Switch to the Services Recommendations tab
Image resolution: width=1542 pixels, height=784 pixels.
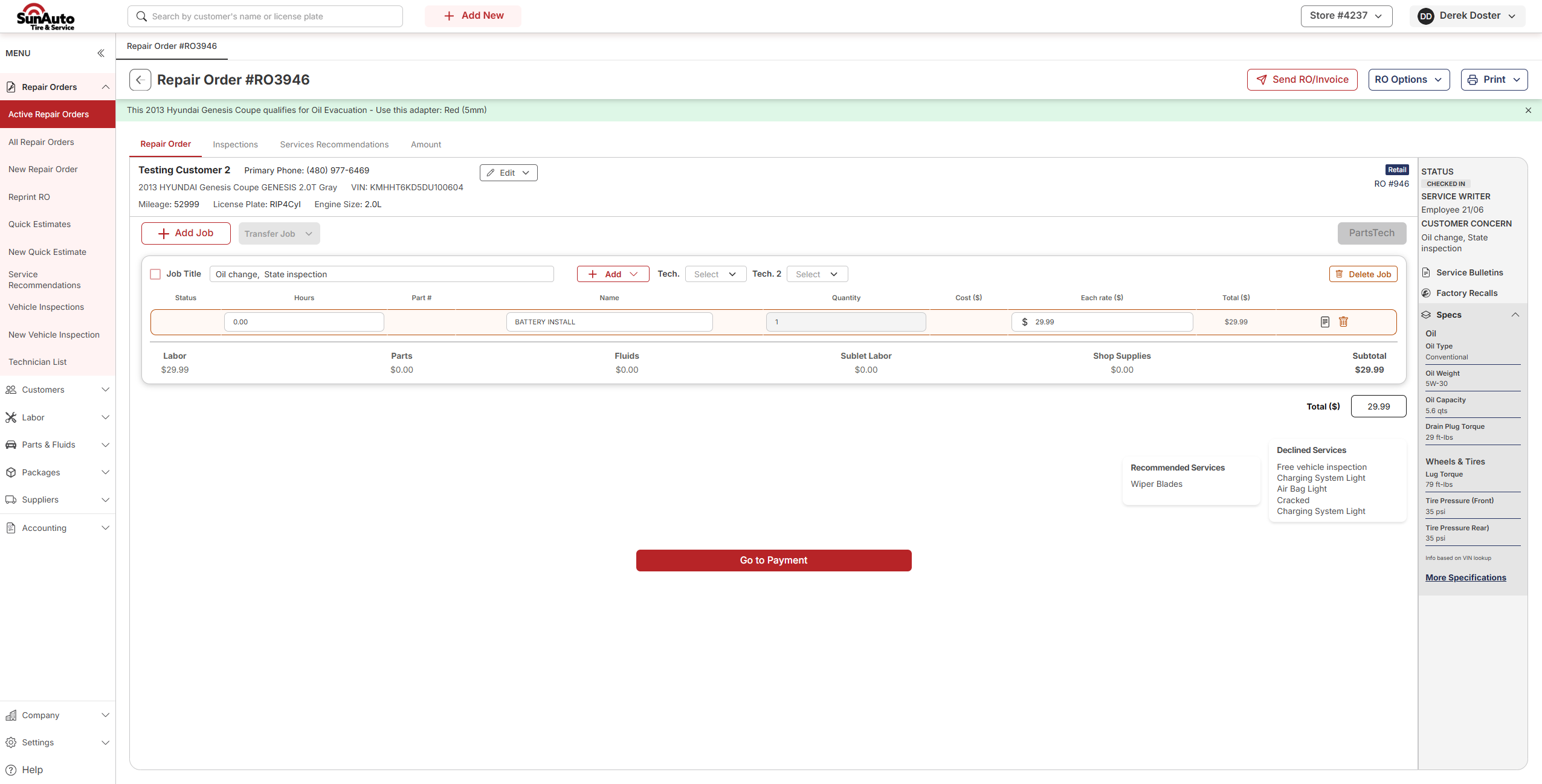pyautogui.click(x=334, y=144)
